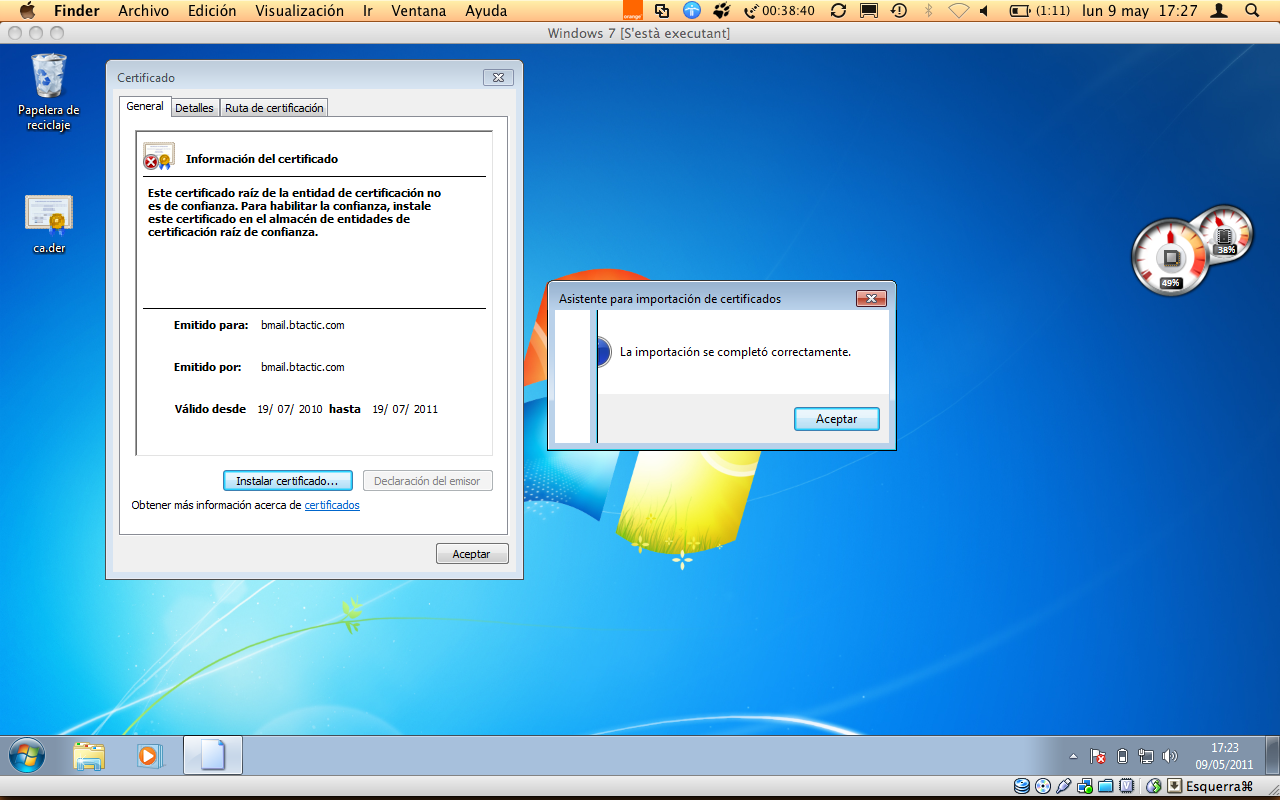Click the Bluetooth menu bar icon
The width and height of the screenshot is (1280, 800).
(928, 11)
